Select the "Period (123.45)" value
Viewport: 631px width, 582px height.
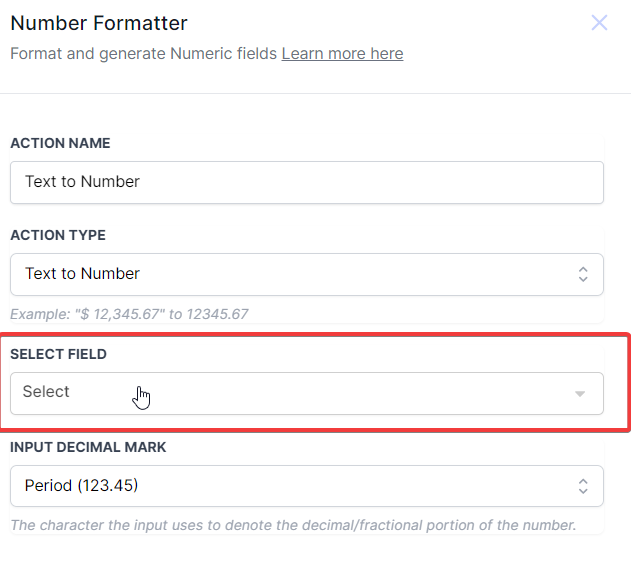pyautogui.click(x=81, y=486)
